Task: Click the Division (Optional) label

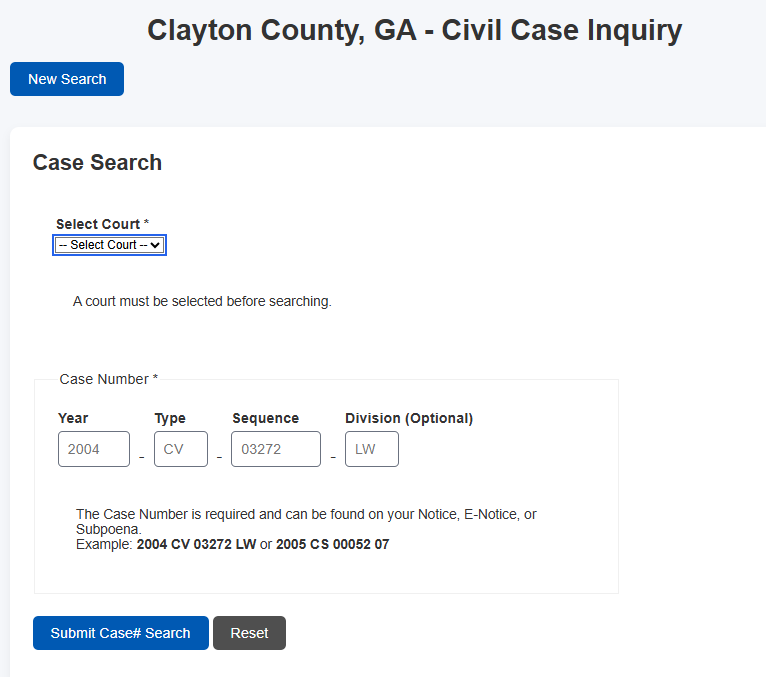Action: tap(409, 418)
